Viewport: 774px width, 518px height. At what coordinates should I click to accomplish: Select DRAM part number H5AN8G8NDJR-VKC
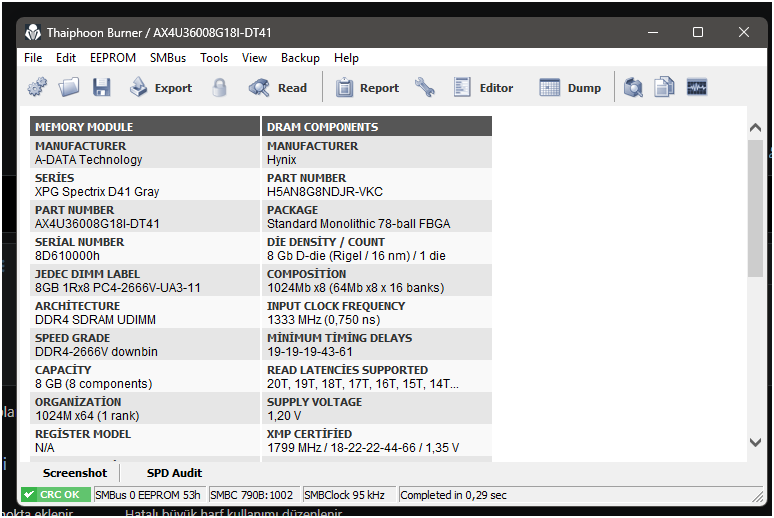tap(325, 192)
